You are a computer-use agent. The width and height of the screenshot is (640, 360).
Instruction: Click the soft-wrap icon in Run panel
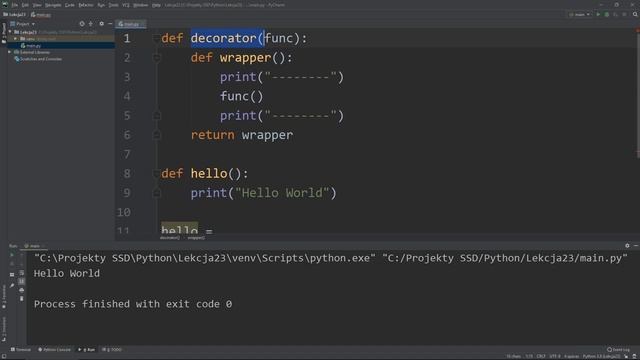[x=22, y=273]
